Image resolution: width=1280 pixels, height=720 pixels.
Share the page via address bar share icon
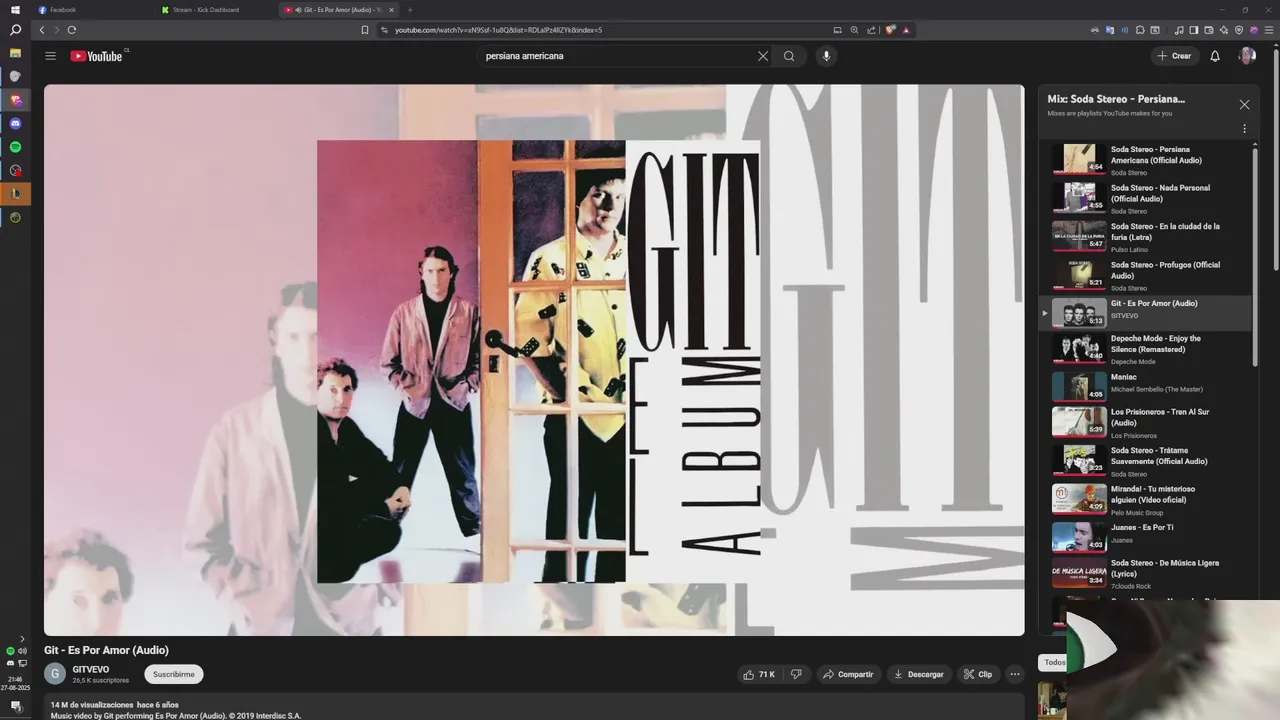pos(871,30)
